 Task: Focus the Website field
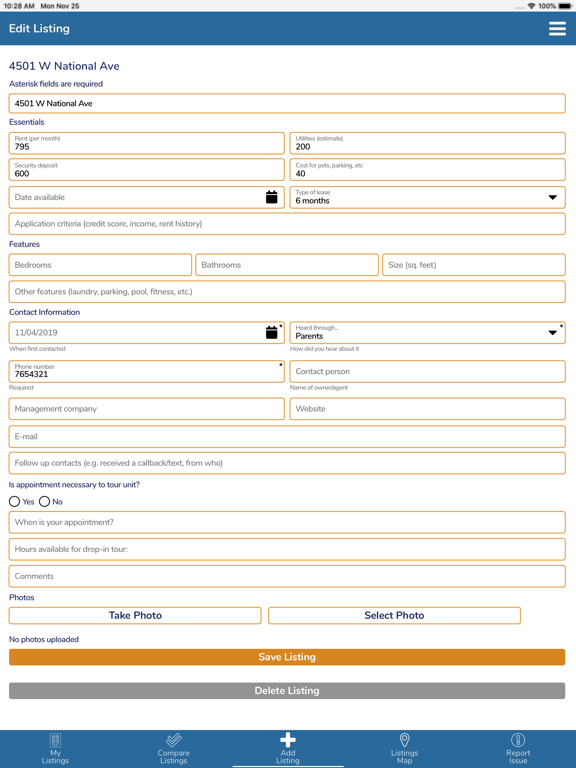click(428, 409)
